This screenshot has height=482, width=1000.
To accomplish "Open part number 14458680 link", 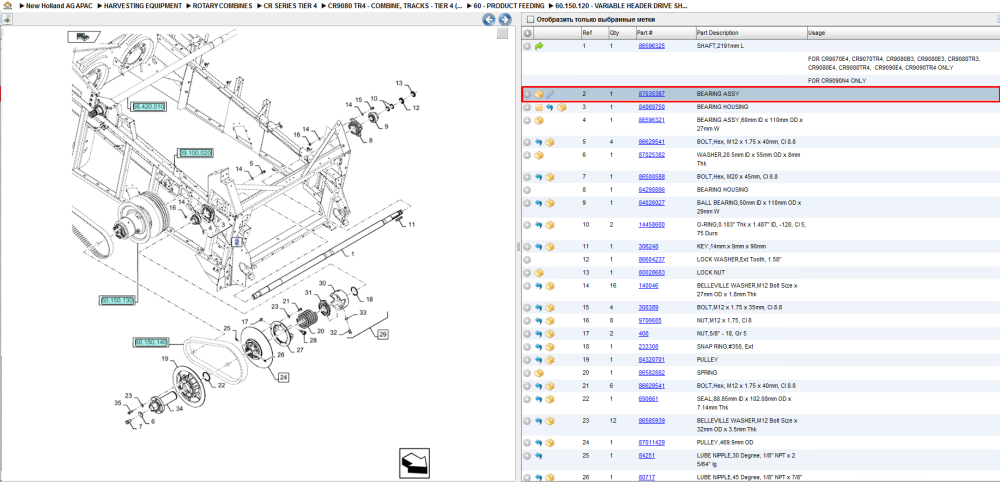I will [652, 225].
